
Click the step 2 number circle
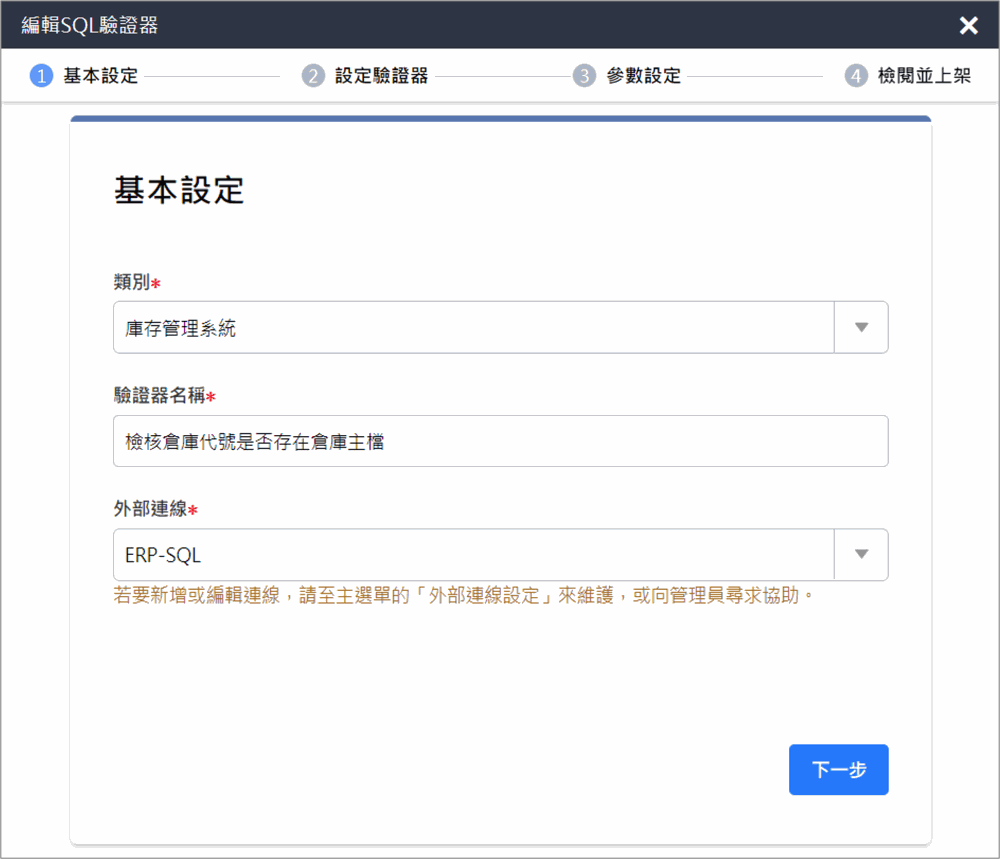(x=313, y=76)
